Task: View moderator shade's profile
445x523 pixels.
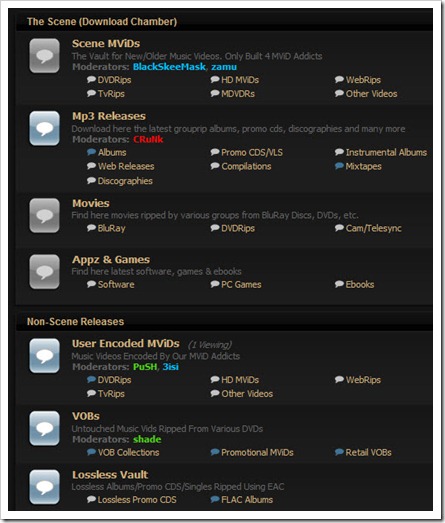Action: (x=147, y=440)
